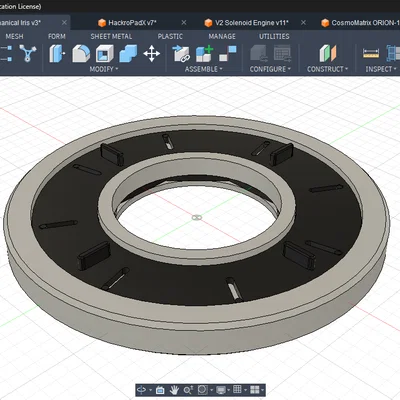Select the Press Pull tool icon
Image resolution: width=400 pixels, height=400 pixels.
click(x=57, y=54)
